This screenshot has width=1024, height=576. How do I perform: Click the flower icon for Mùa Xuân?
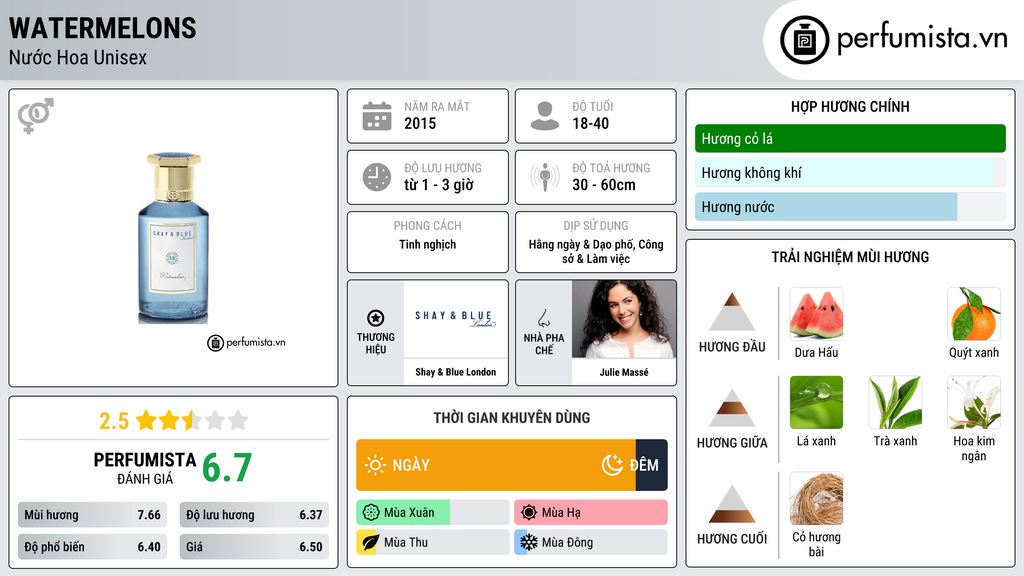pos(371,513)
